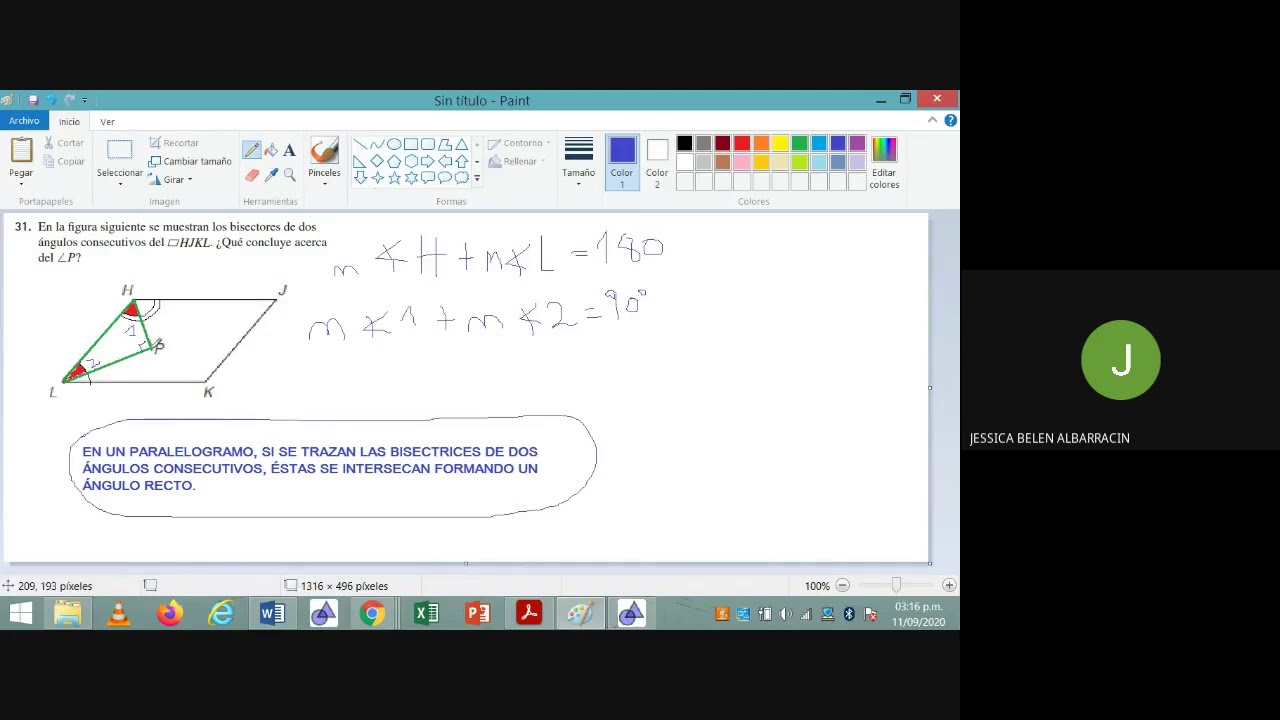
Task: Pick the black color swatch
Action: tap(684, 145)
